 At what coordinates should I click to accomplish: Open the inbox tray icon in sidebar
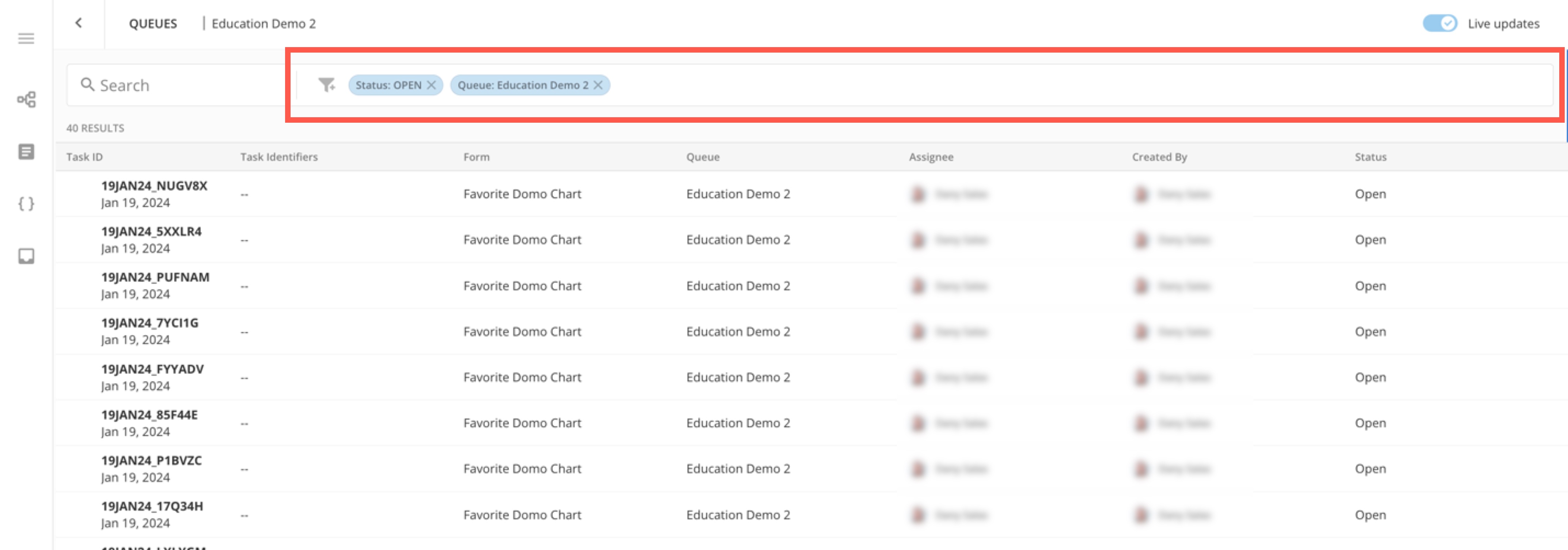click(x=26, y=256)
